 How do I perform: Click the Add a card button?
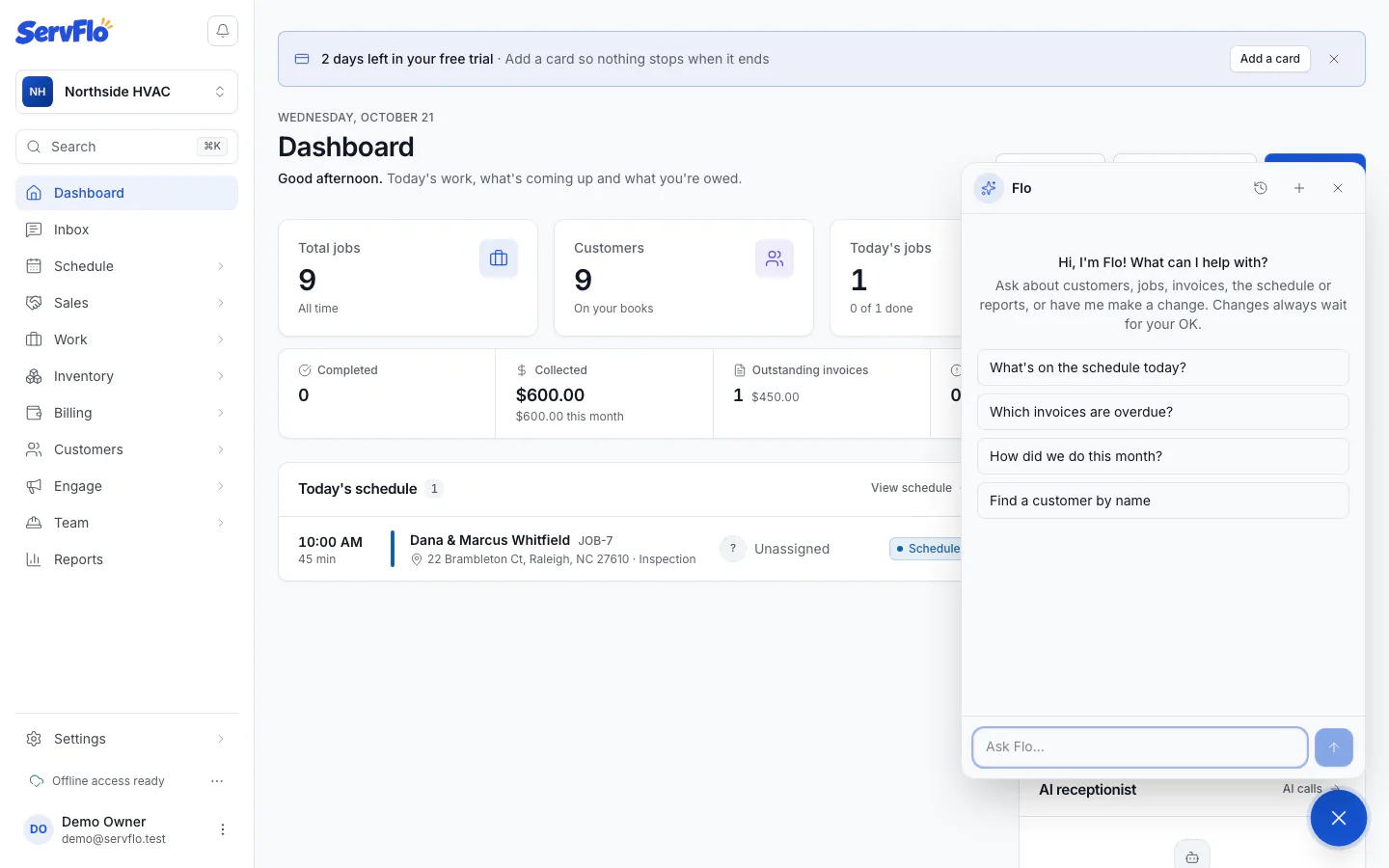1269,59
